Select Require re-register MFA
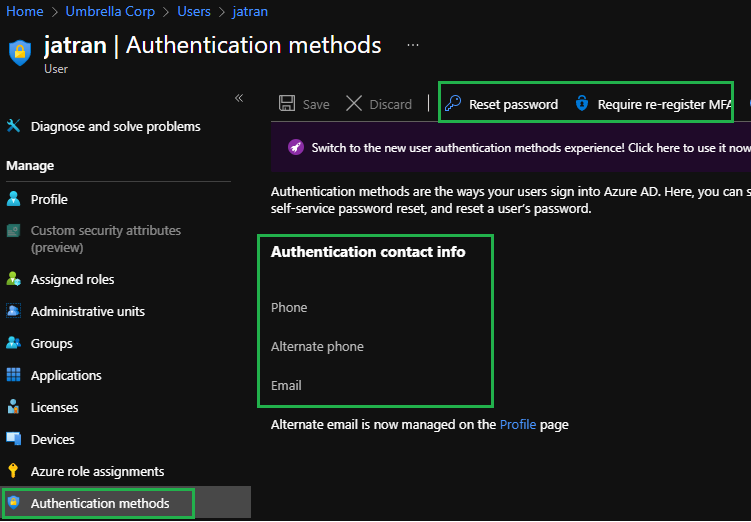Image resolution: width=751 pixels, height=522 pixels. [x=664, y=104]
